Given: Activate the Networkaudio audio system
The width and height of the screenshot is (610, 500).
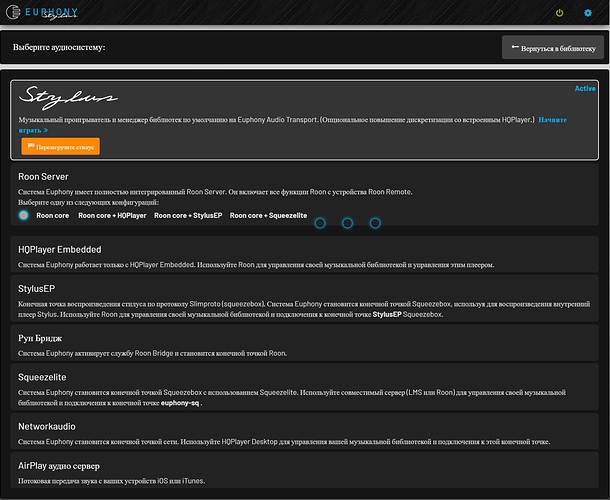Looking at the screenshot, I should pos(304,431).
